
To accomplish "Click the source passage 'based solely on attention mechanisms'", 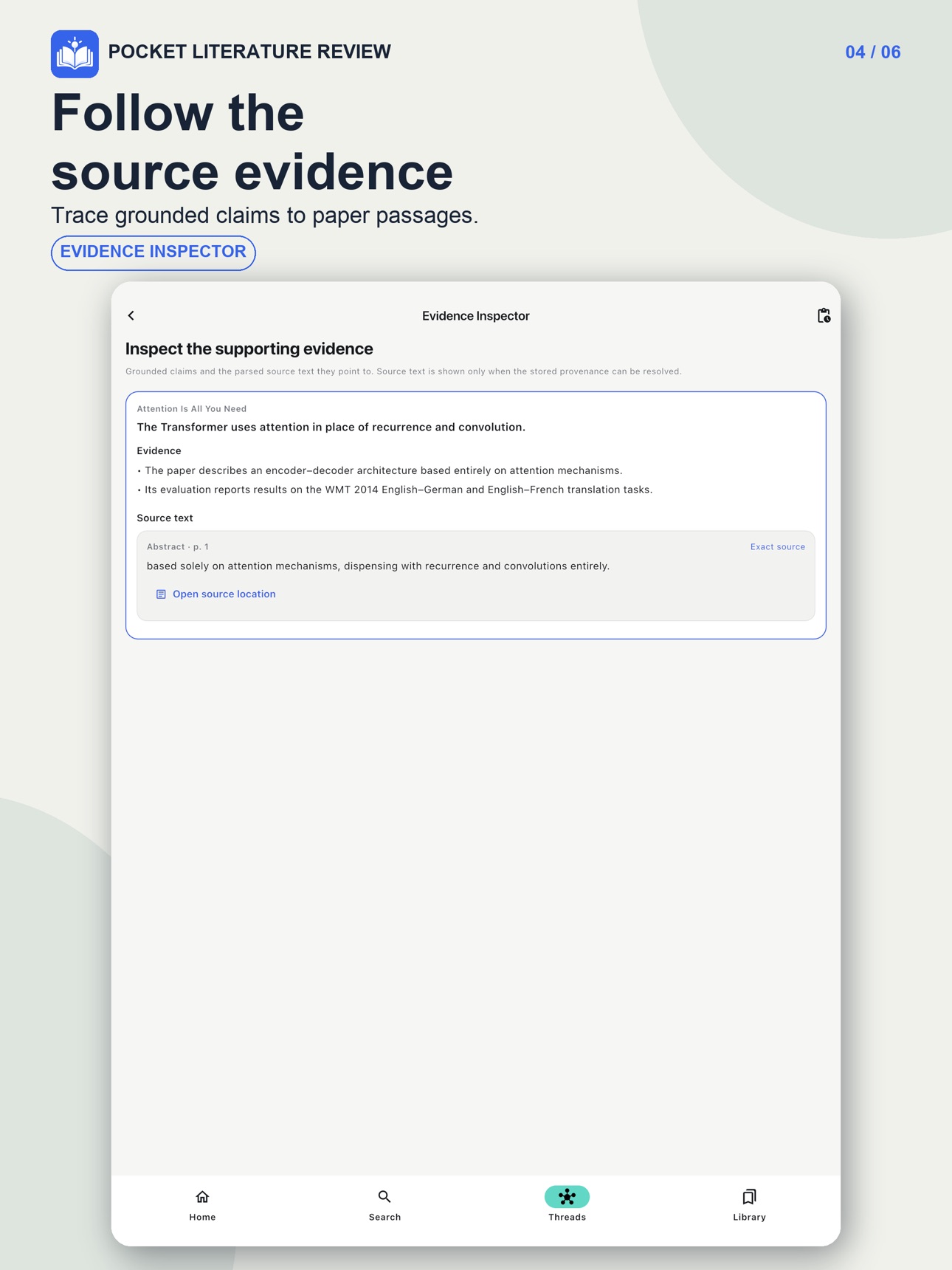I will (378, 566).
